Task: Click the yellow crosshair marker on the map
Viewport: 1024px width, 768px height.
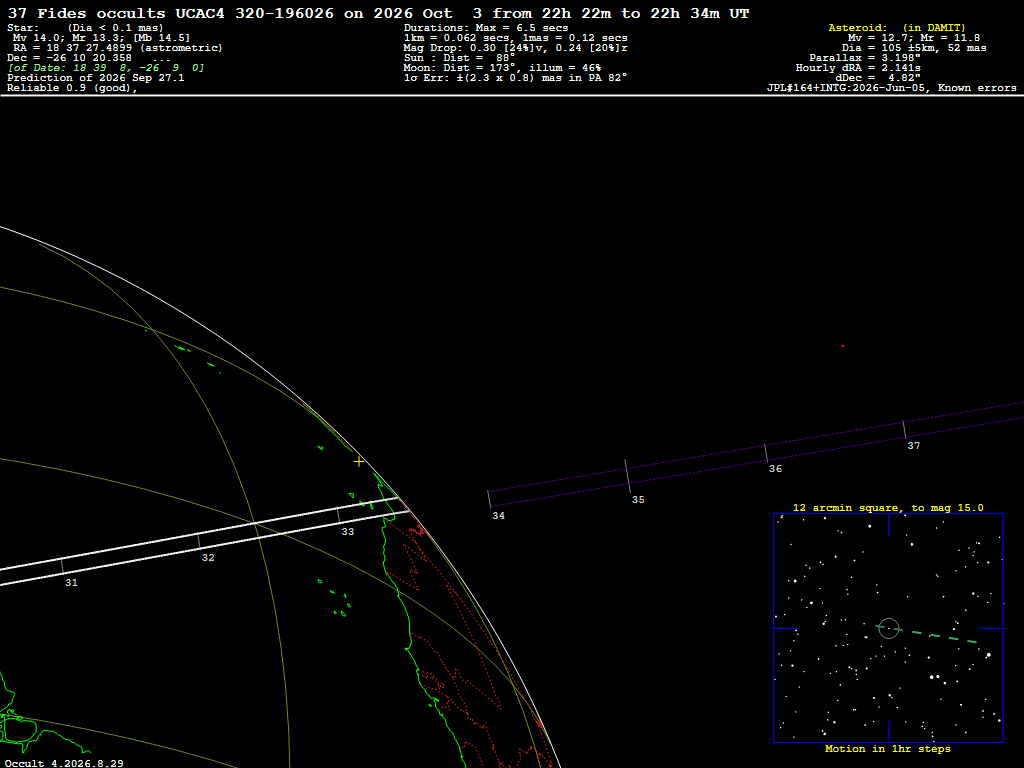Action: [359, 462]
